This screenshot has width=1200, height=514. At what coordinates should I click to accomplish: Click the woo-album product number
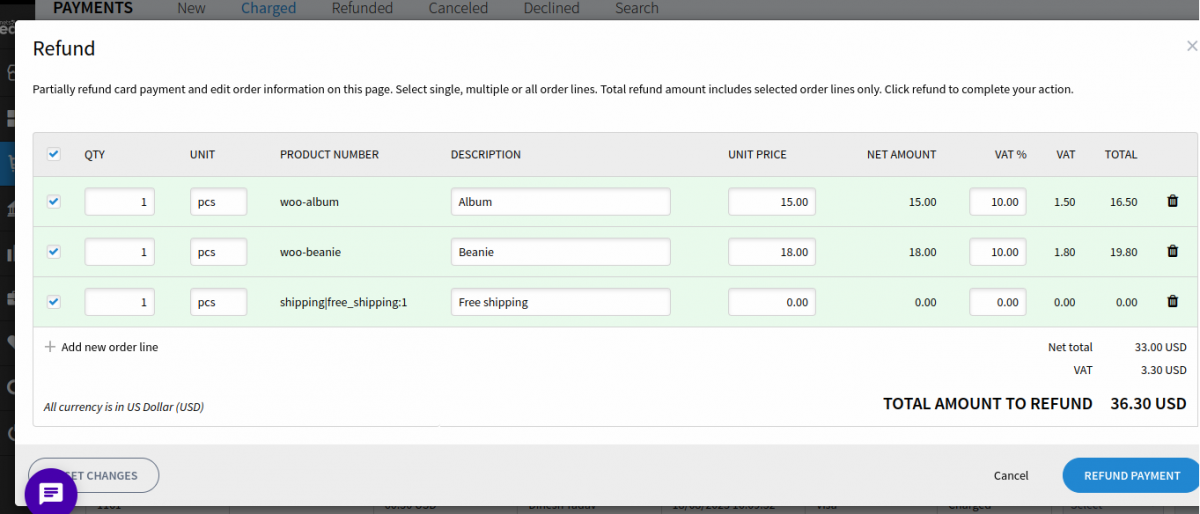coord(309,202)
